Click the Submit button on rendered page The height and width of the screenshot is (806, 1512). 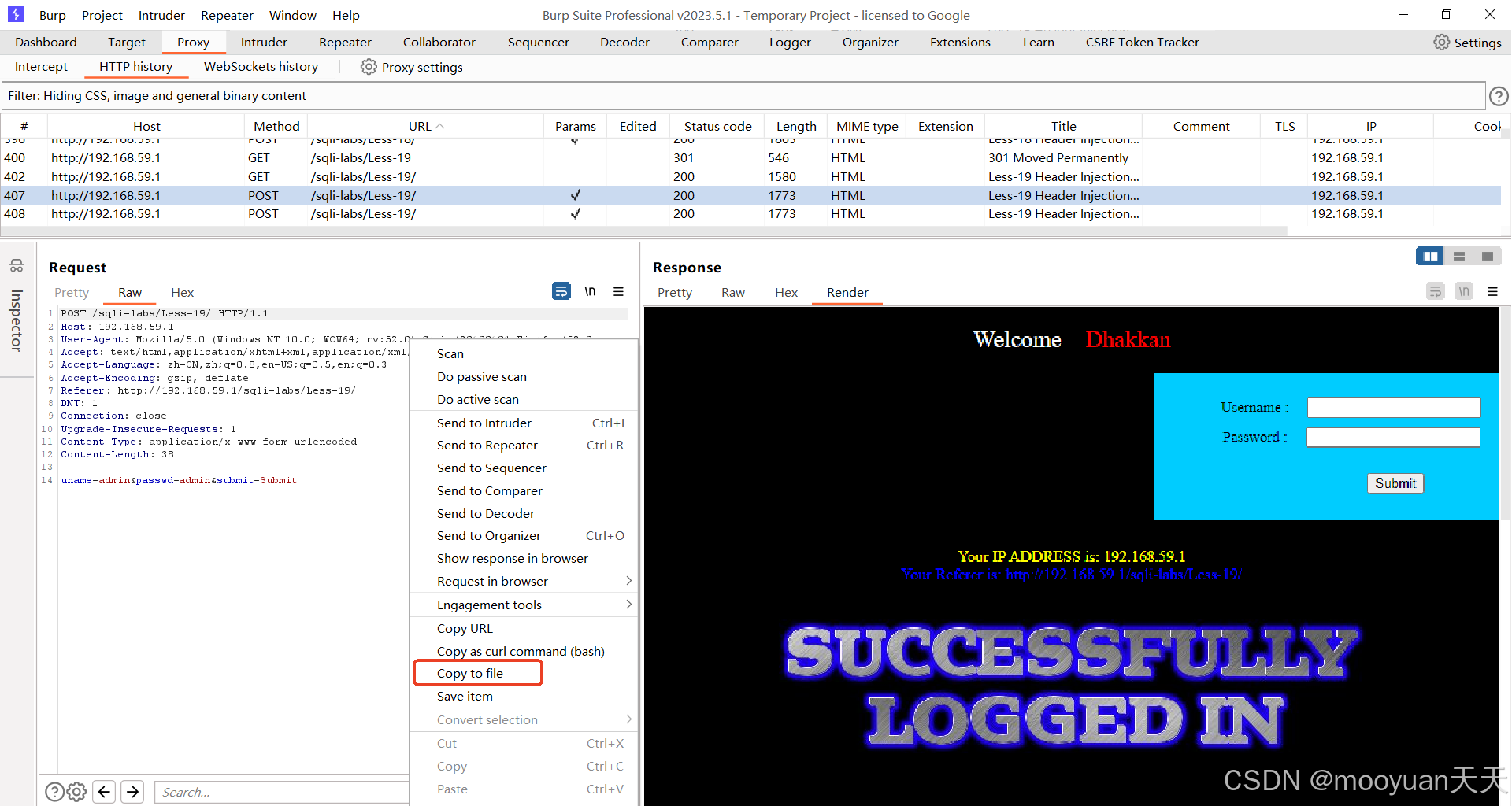[x=1395, y=482]
